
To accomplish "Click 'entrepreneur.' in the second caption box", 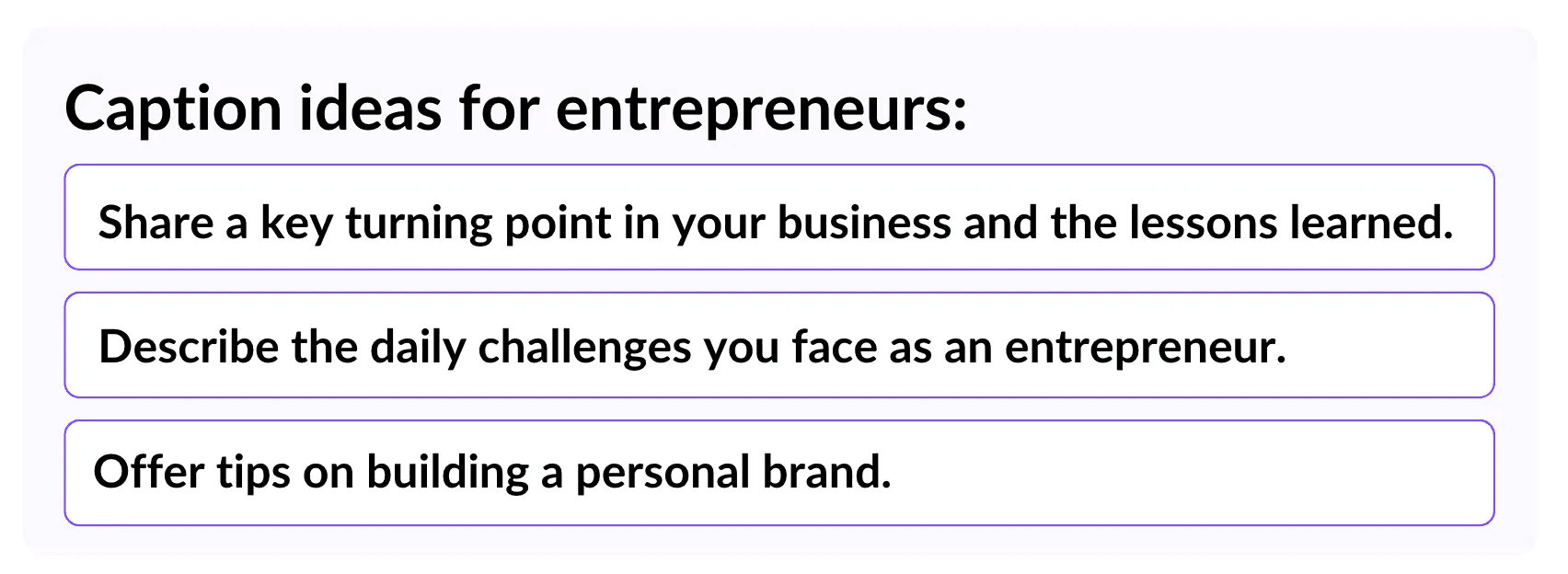I will coord(1145,349).
